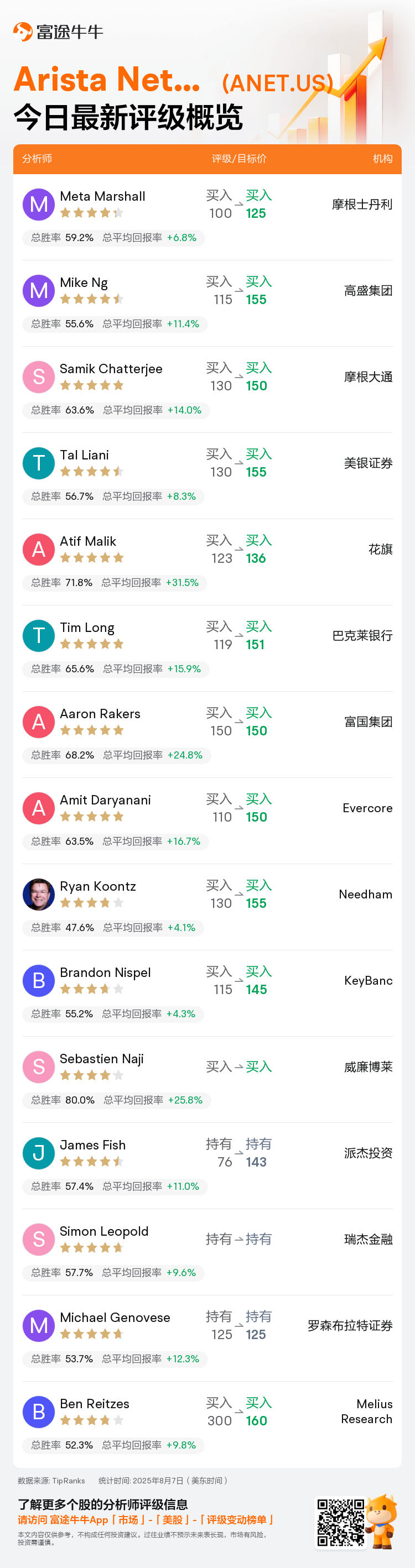
Task: Select the 评级/目标价 column header
Action: (239, 159)
